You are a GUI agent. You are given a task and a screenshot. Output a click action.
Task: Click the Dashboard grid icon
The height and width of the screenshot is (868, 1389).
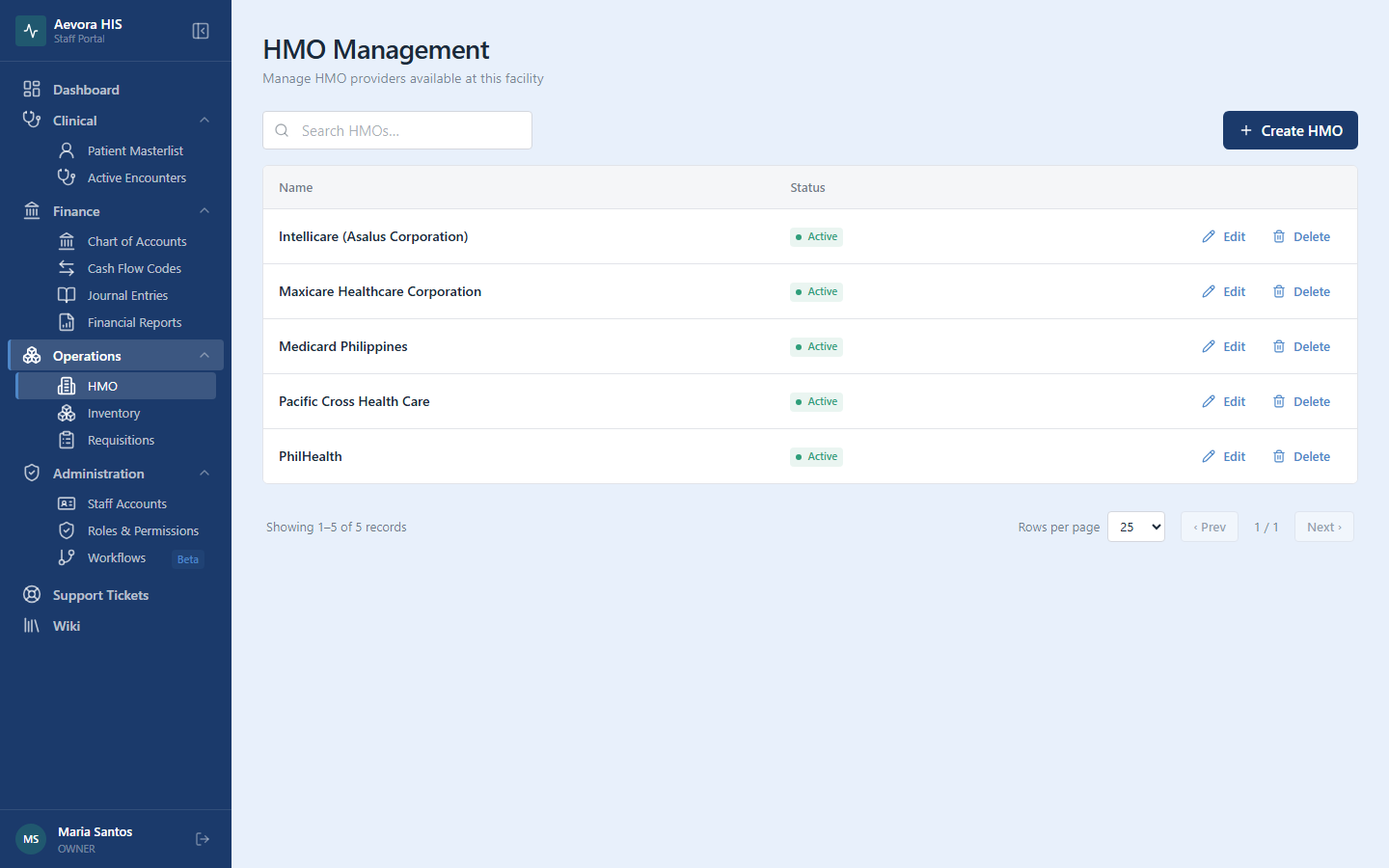(x=32, y=89)
